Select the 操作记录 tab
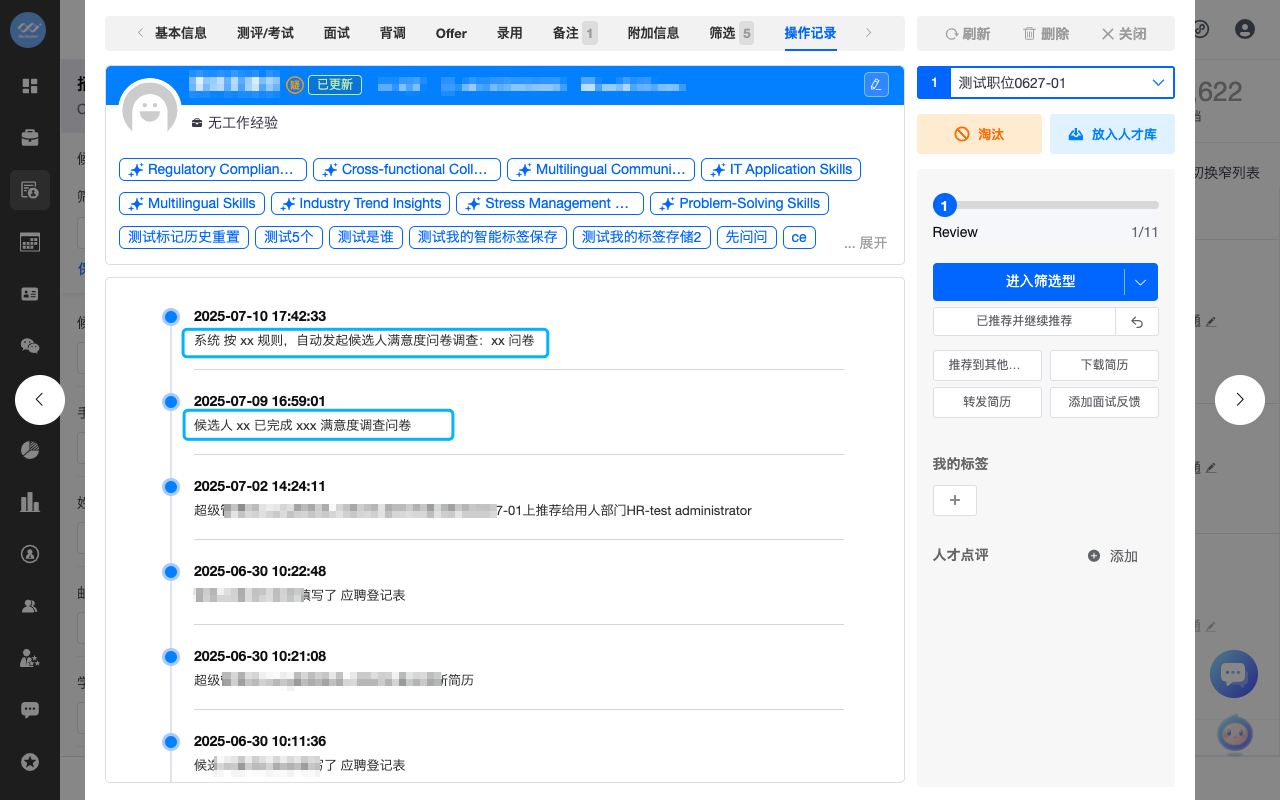1280x800 pixels. pos(810,33)
